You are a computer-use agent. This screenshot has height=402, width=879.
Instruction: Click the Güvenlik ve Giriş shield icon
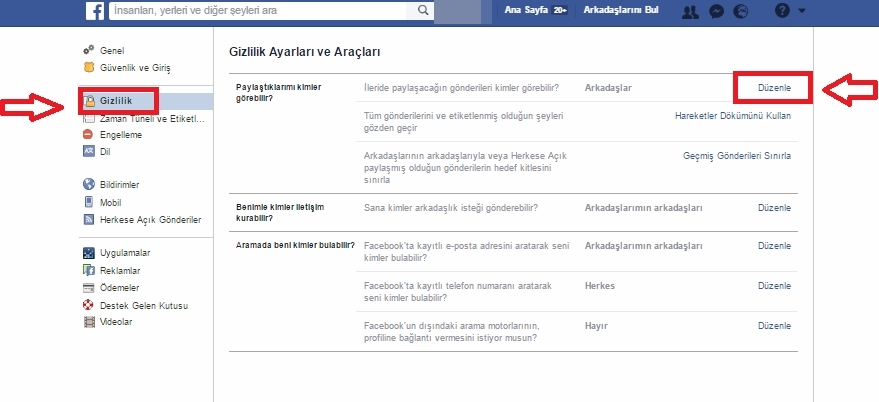point(89,67)
